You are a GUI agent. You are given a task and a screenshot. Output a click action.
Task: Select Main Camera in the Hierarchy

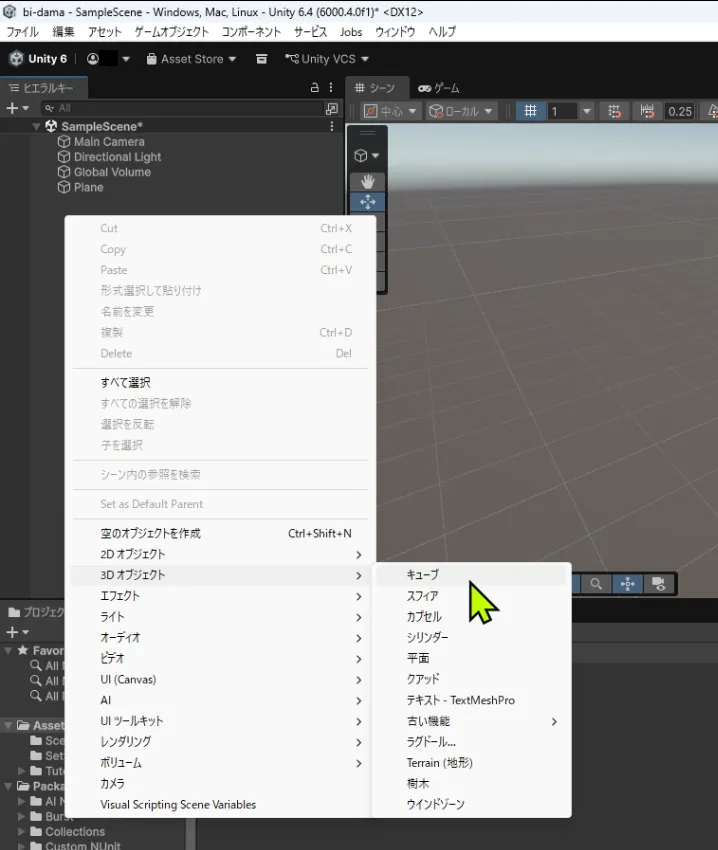(x=109, y=141)
